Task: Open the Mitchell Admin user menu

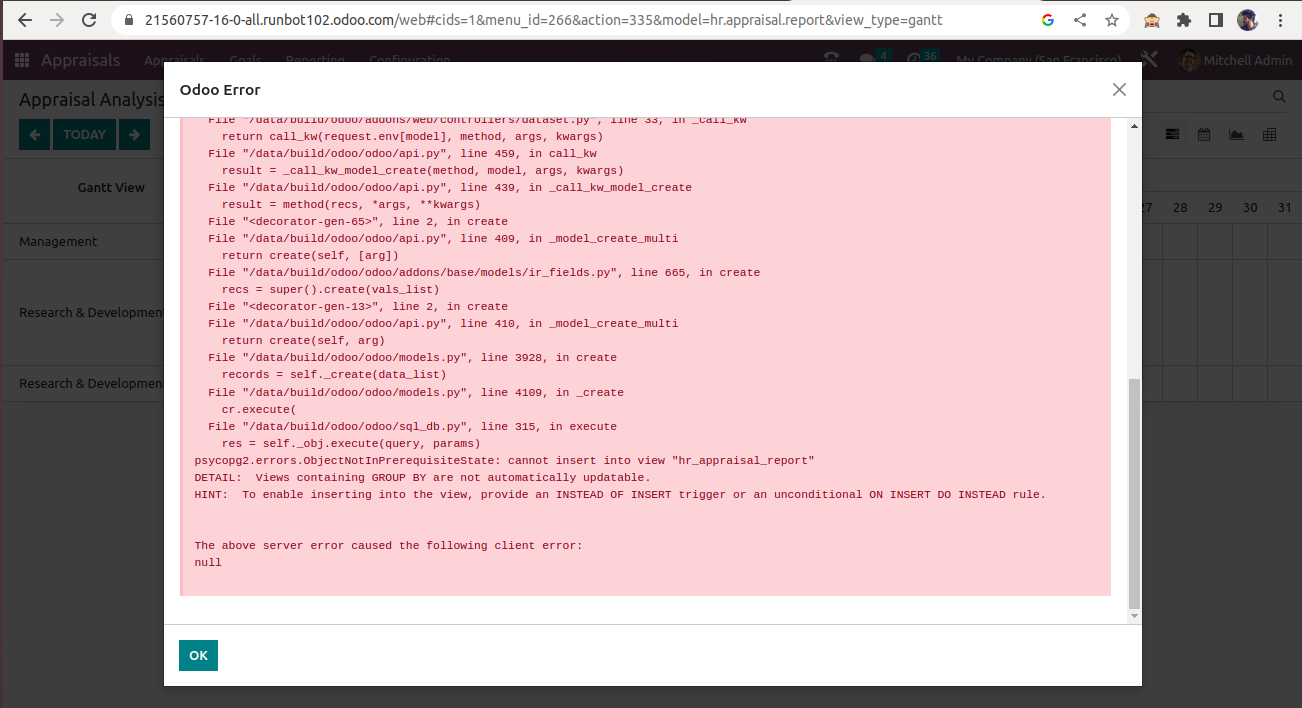Action: click(x=1236, y=60)
